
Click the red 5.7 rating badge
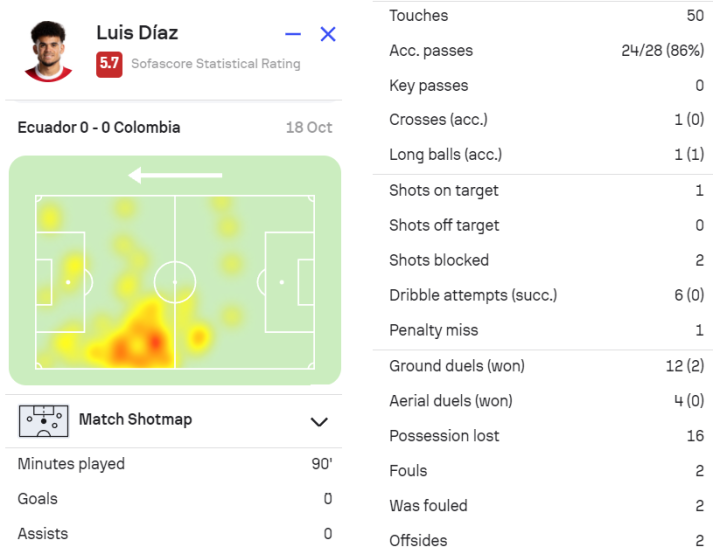tap(109, 64)
